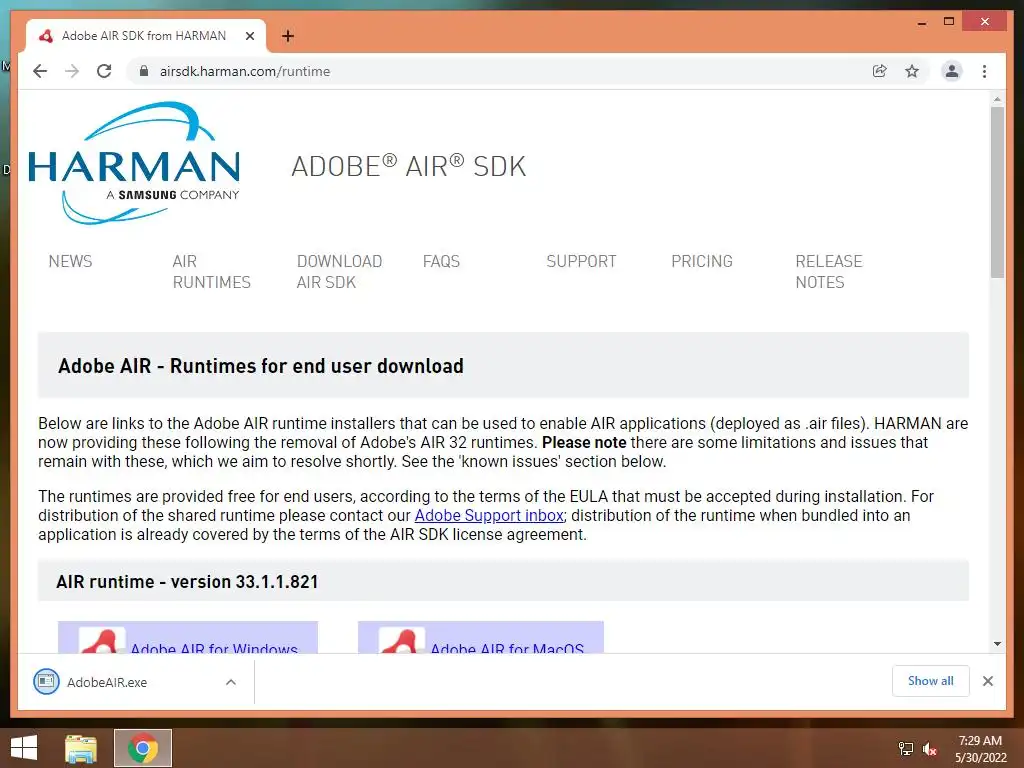Open the Windows Start button
This screenshot has width=1024, height=768.
point(24,748)
